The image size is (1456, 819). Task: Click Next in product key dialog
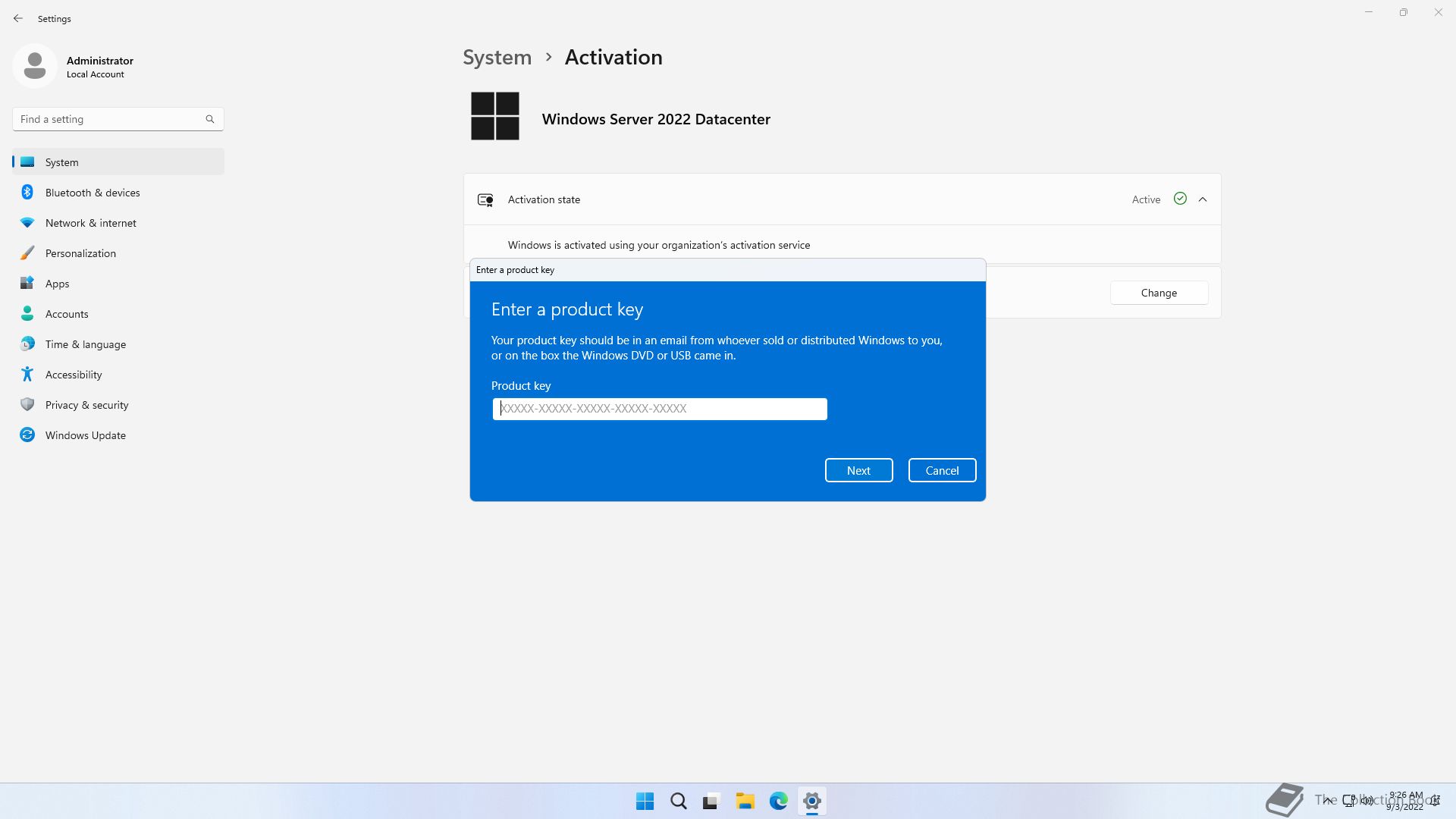click(858, 470)
